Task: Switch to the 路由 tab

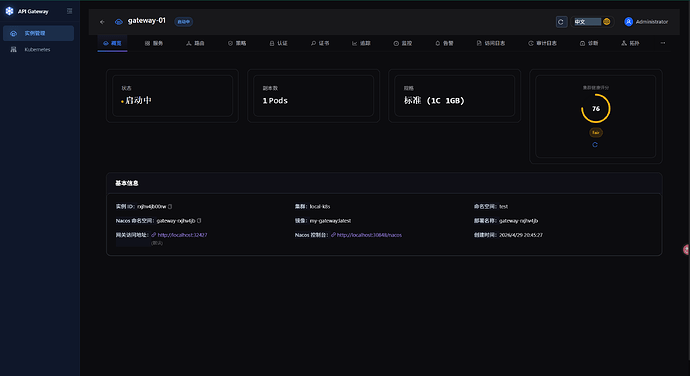Action: point(195,43)
